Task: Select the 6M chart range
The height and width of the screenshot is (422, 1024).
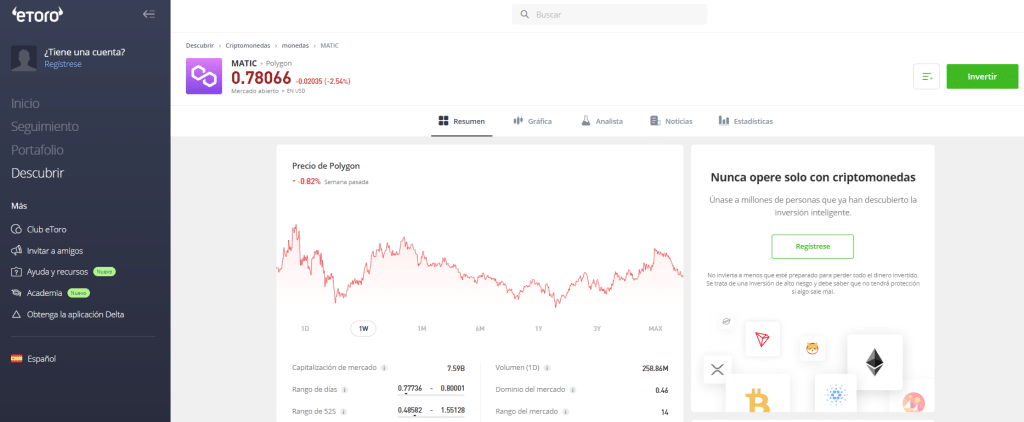Action: [480, 329]
